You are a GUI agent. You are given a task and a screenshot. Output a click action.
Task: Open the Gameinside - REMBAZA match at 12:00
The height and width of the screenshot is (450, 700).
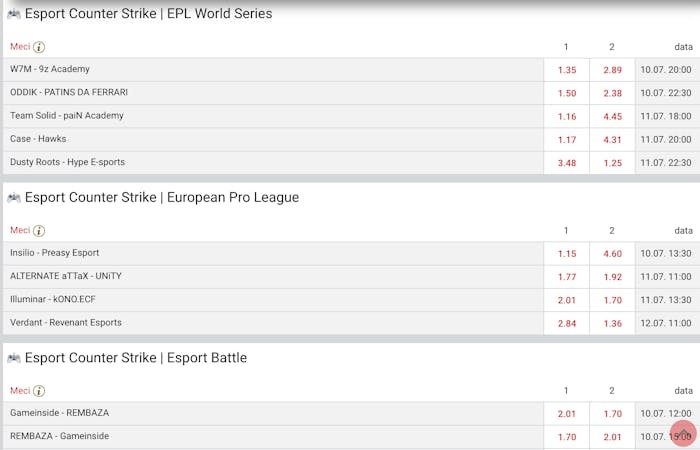coord(273,413)
